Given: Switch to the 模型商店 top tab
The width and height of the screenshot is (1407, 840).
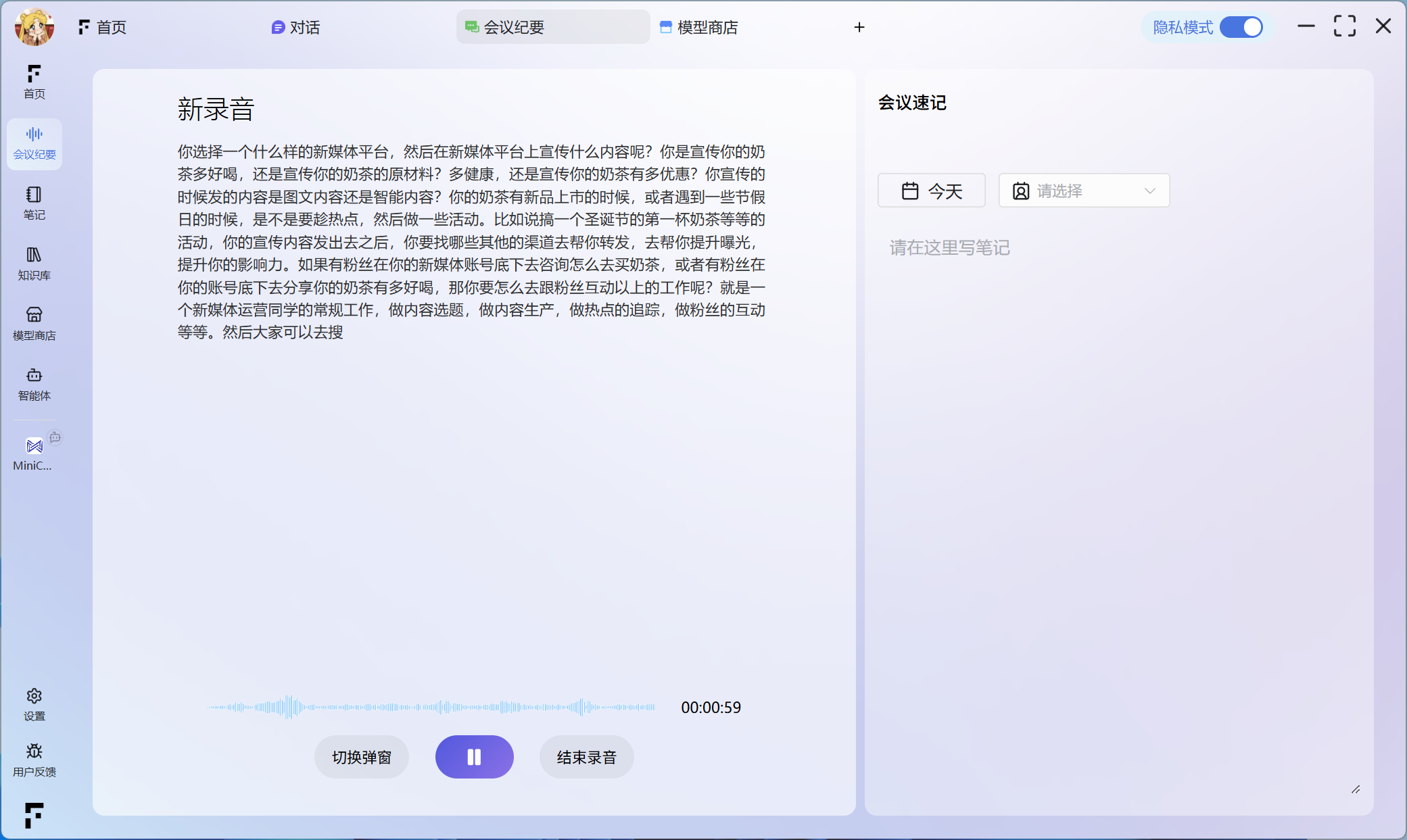Looking at the screenshot, I should pyautogui.click(x=699, y=27).
